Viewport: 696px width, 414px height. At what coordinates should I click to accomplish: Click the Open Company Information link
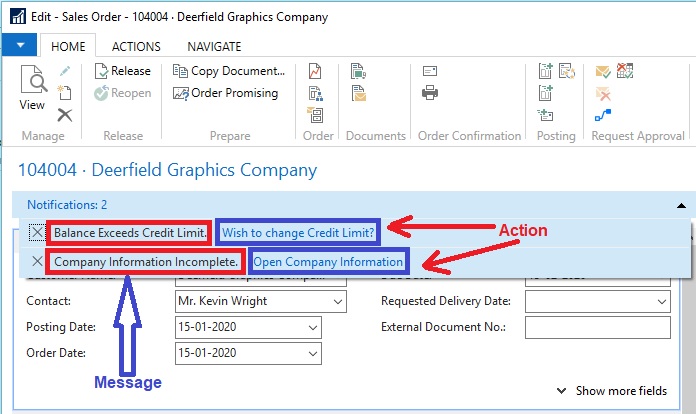tap(328, 262)
